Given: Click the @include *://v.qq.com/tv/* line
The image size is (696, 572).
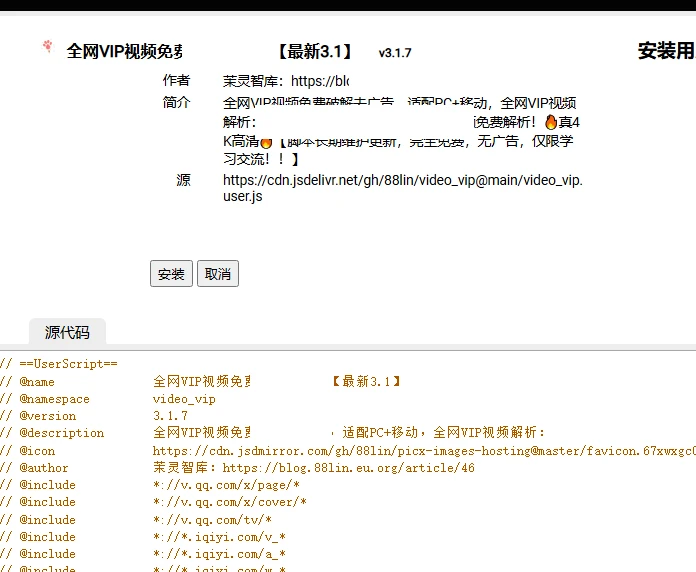Looking at the screenshot, I should [136, 520].
